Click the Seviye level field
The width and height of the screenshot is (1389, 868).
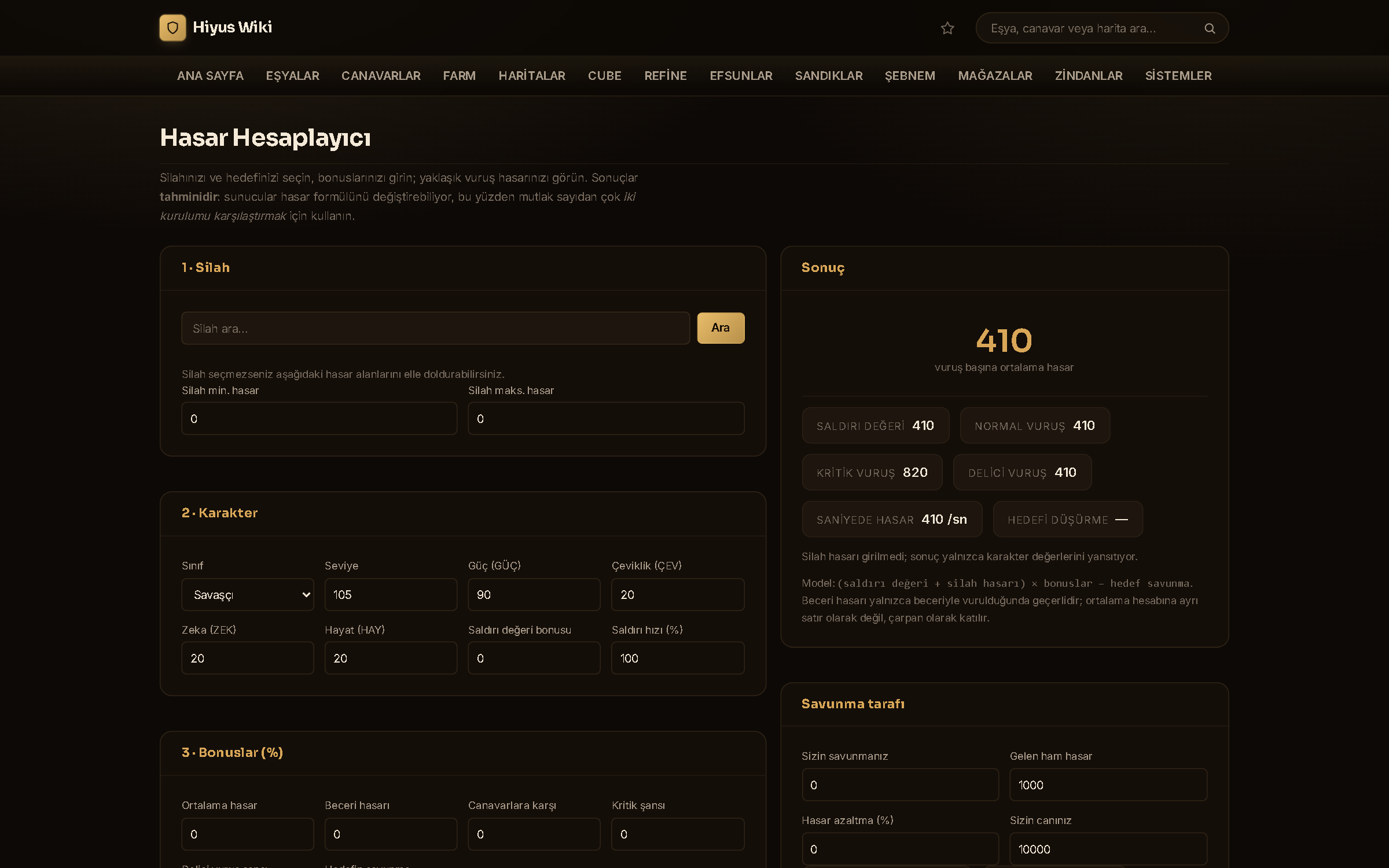pyautogui.click(x=391, y=594)
